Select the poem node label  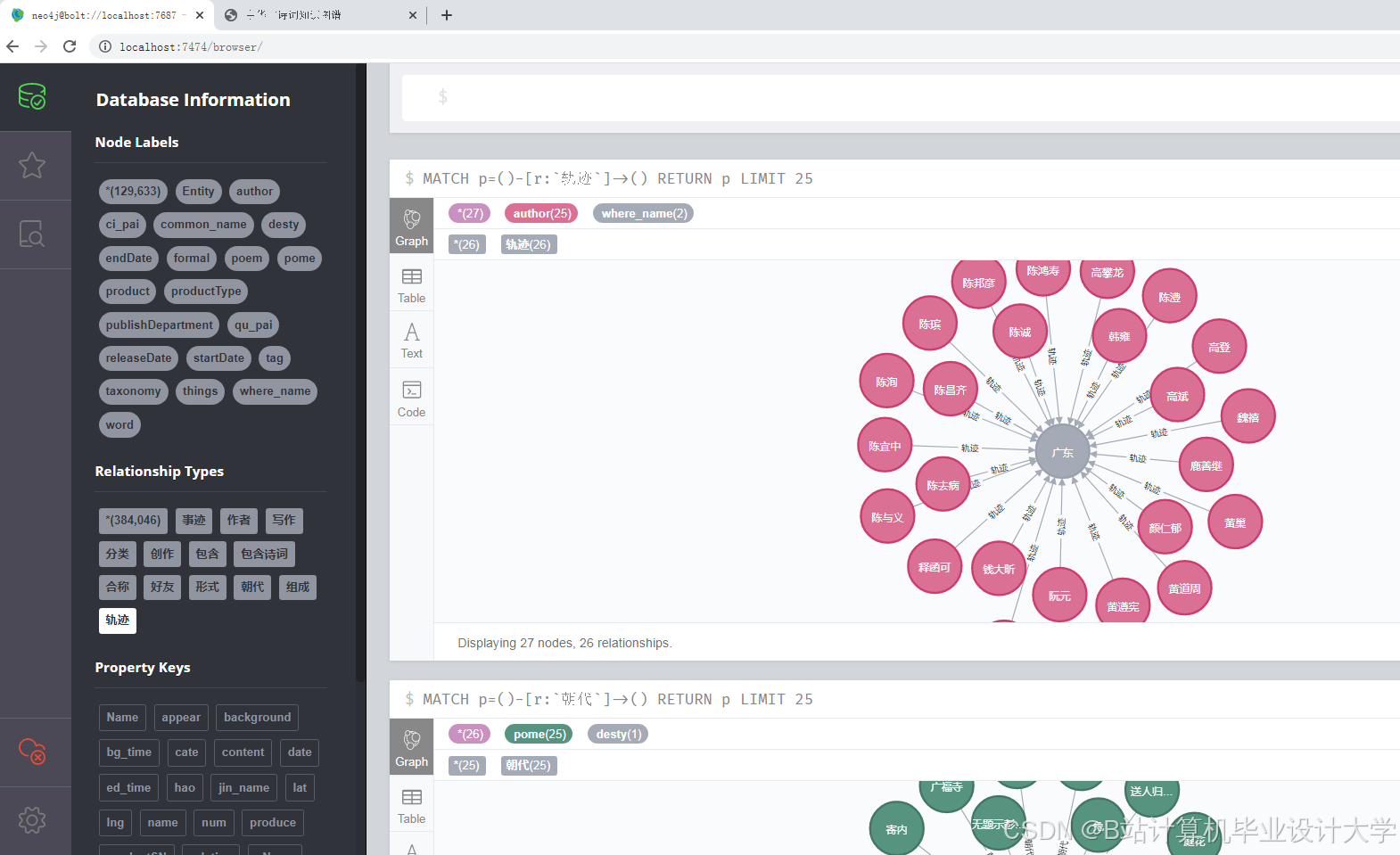click(247, 259)
